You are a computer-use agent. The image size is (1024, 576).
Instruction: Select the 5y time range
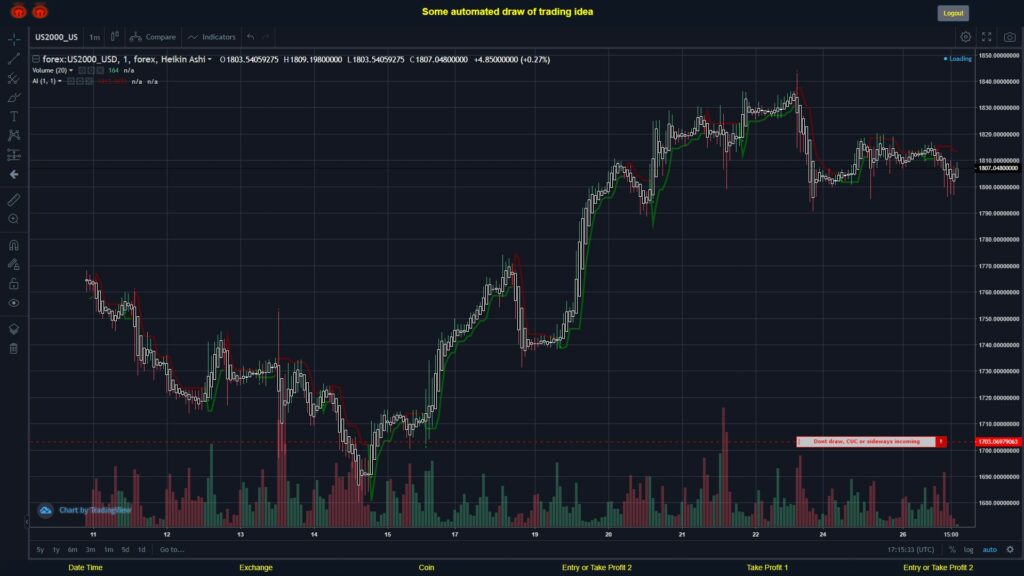(x=40, y=550)
